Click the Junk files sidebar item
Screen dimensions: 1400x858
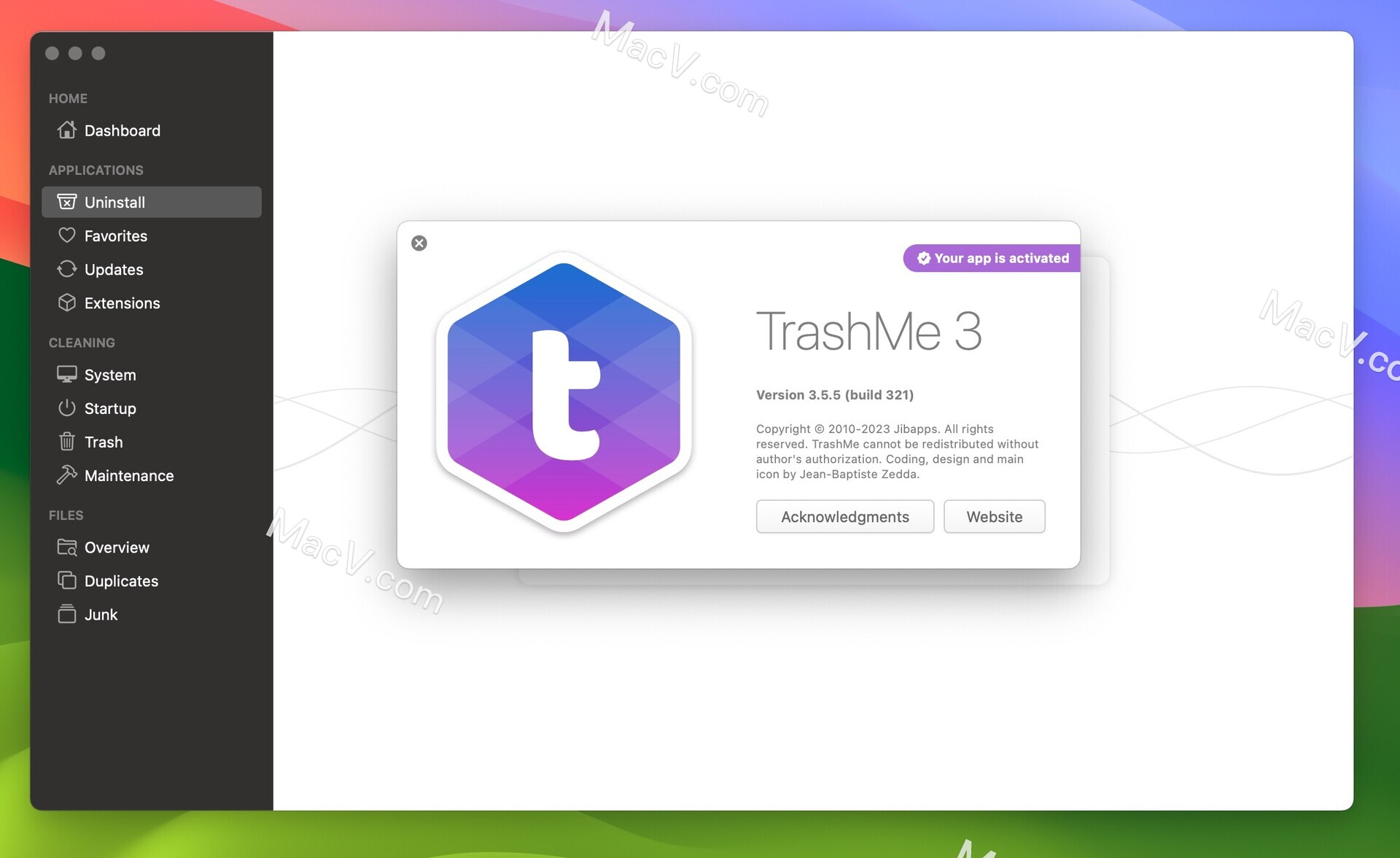pyautogui.click(x=100, y=613)
